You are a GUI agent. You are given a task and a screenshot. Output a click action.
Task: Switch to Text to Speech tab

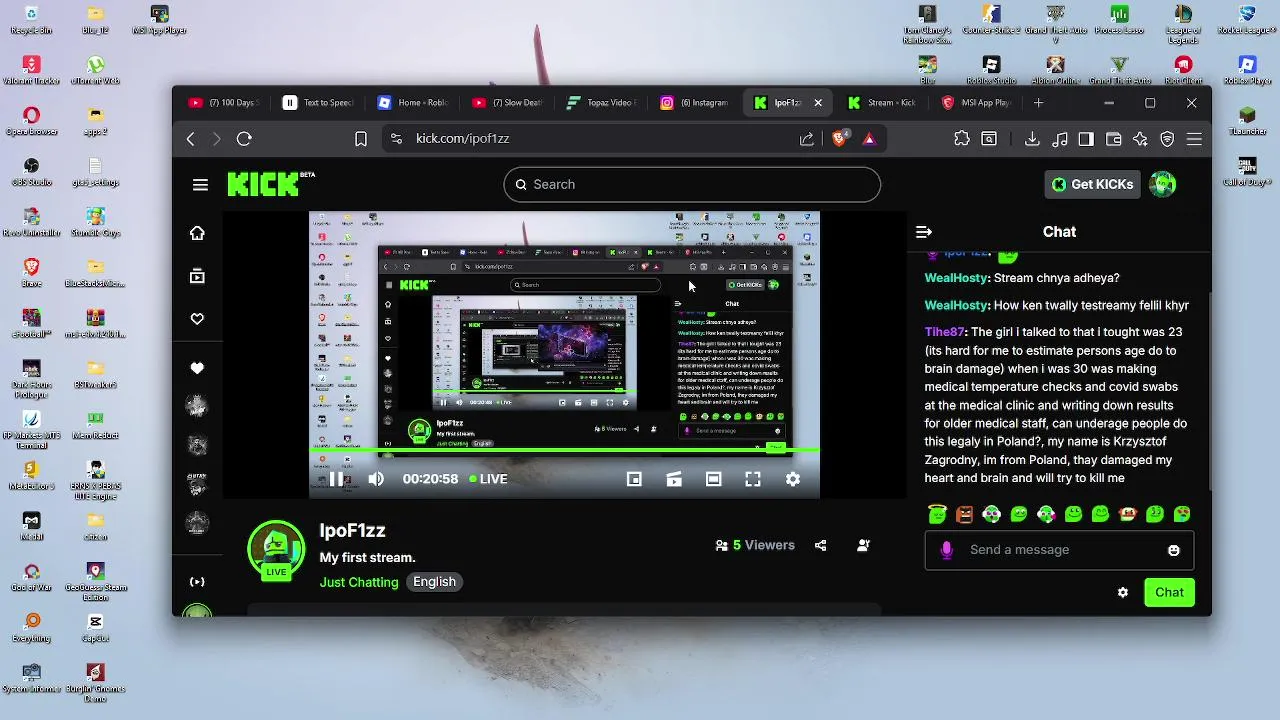(x=318, y=103)
